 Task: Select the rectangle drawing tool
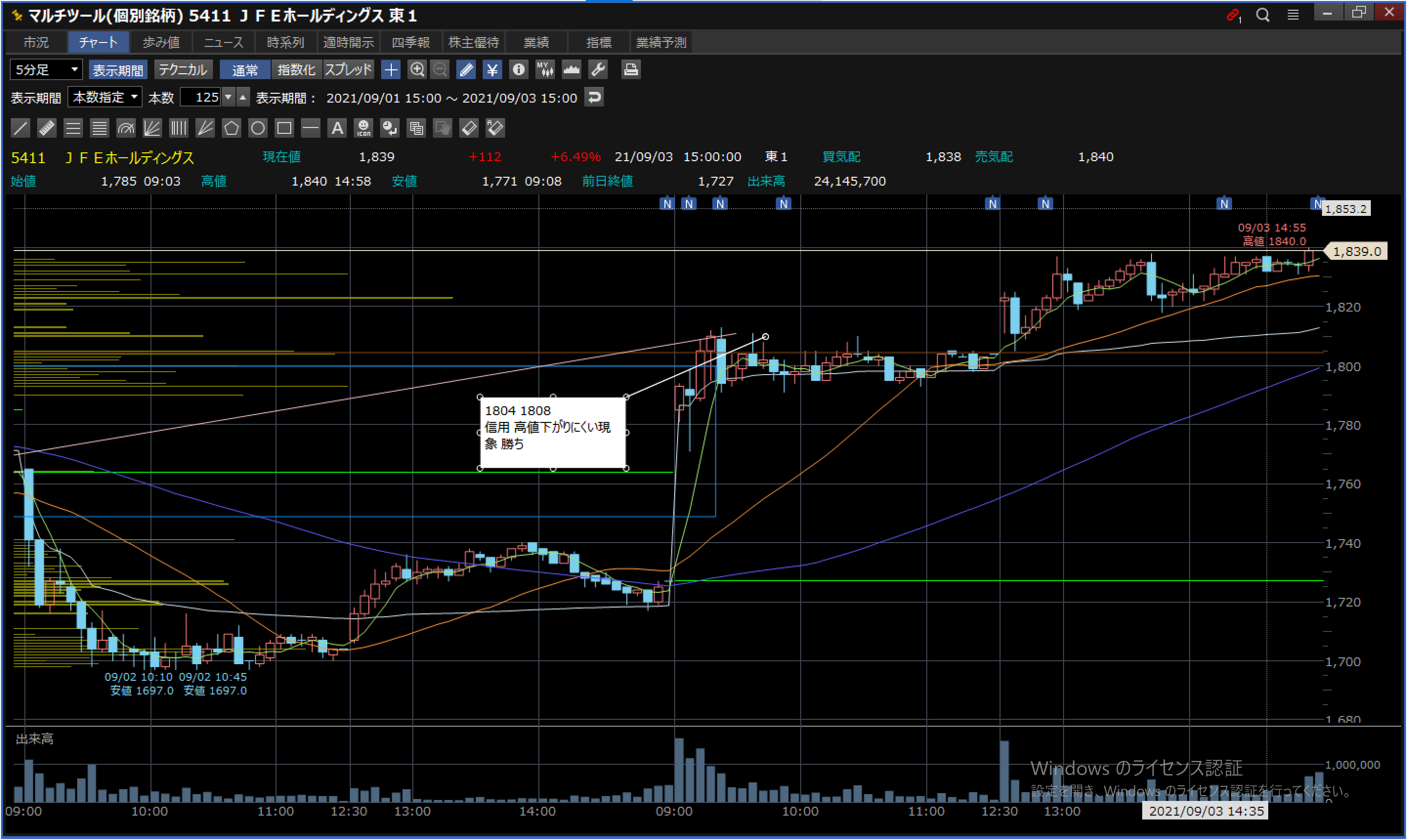coord(284,128)
